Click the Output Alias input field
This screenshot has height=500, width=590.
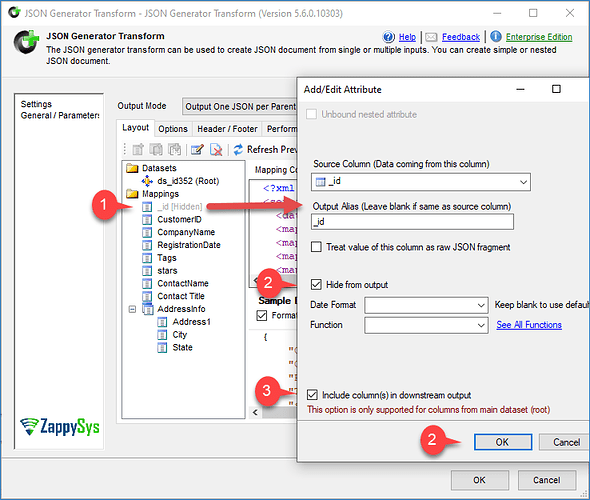(x=412, y=222)
